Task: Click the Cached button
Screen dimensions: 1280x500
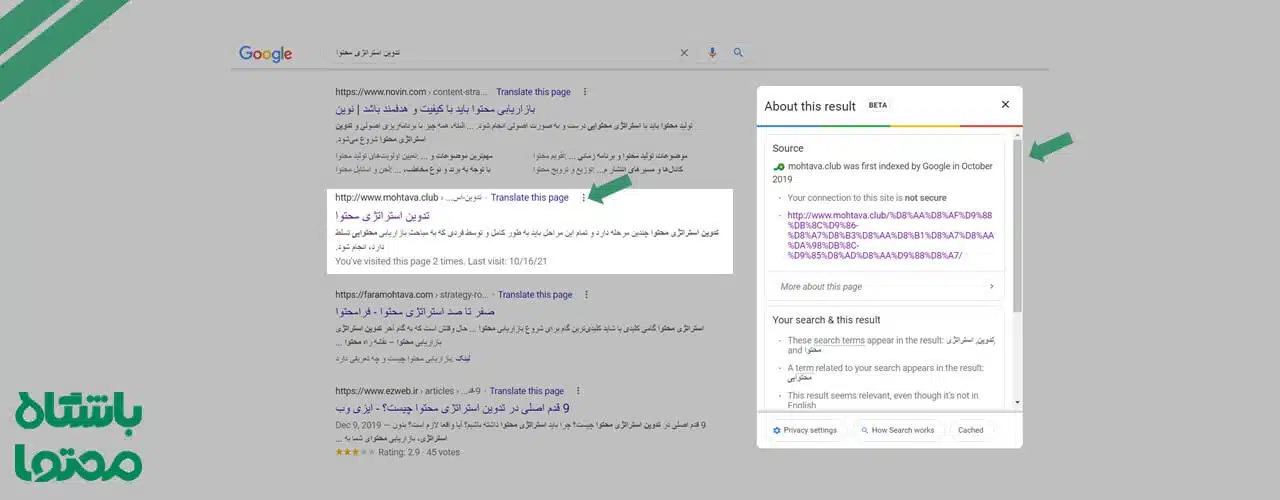Action: [x=970, y=431]
